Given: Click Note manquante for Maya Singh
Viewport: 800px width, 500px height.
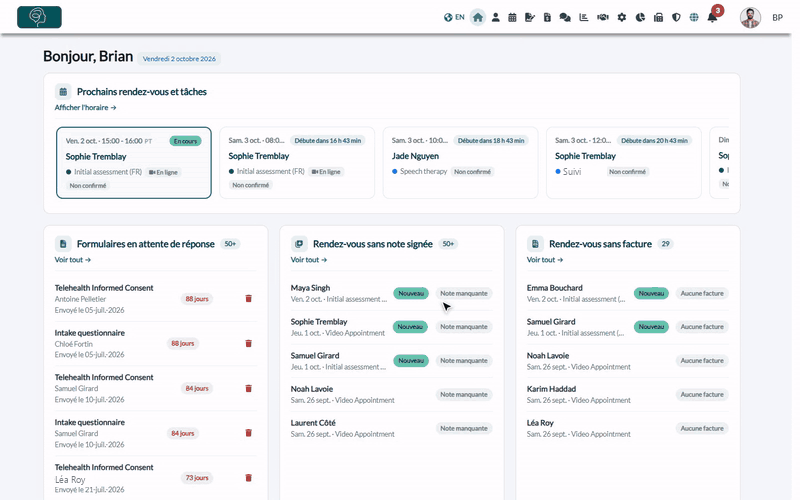Looking at the screenshot, I should [464, 293].
